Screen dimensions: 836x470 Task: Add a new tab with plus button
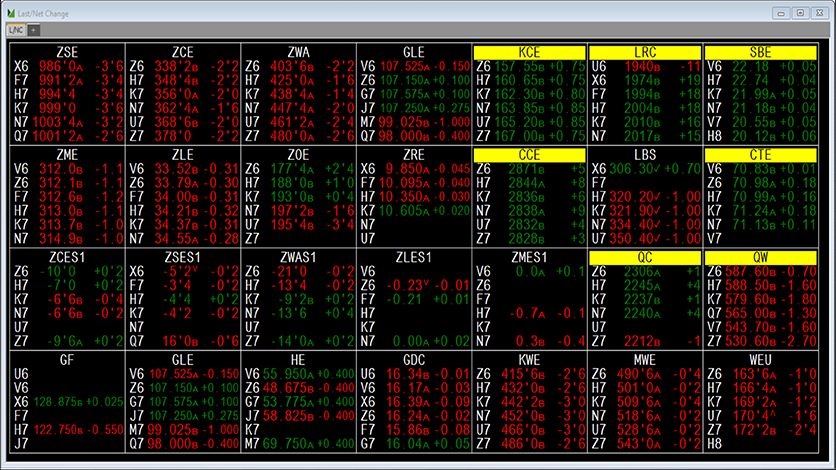click(x=33, y=30)
